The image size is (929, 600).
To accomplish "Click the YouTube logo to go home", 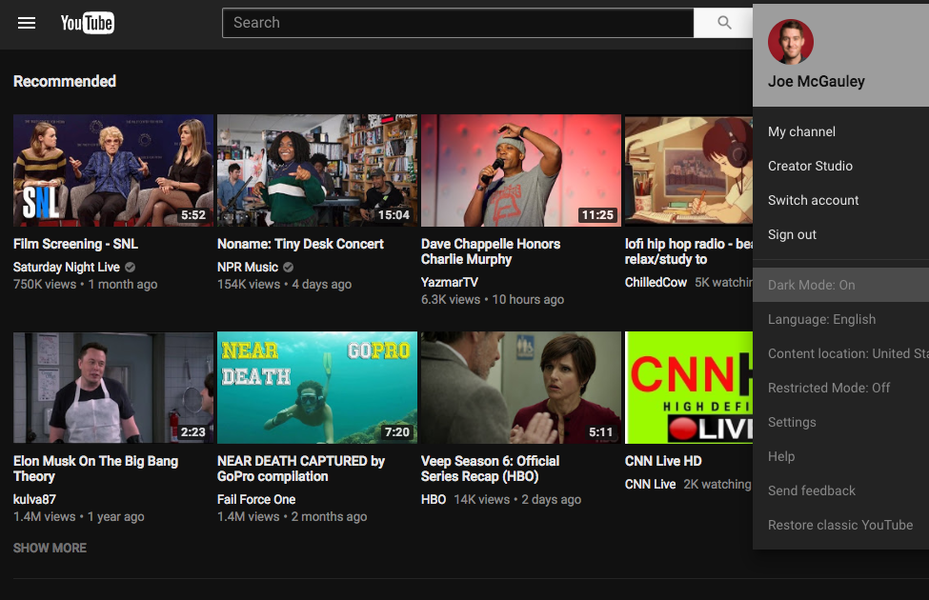I will [87, 22].
